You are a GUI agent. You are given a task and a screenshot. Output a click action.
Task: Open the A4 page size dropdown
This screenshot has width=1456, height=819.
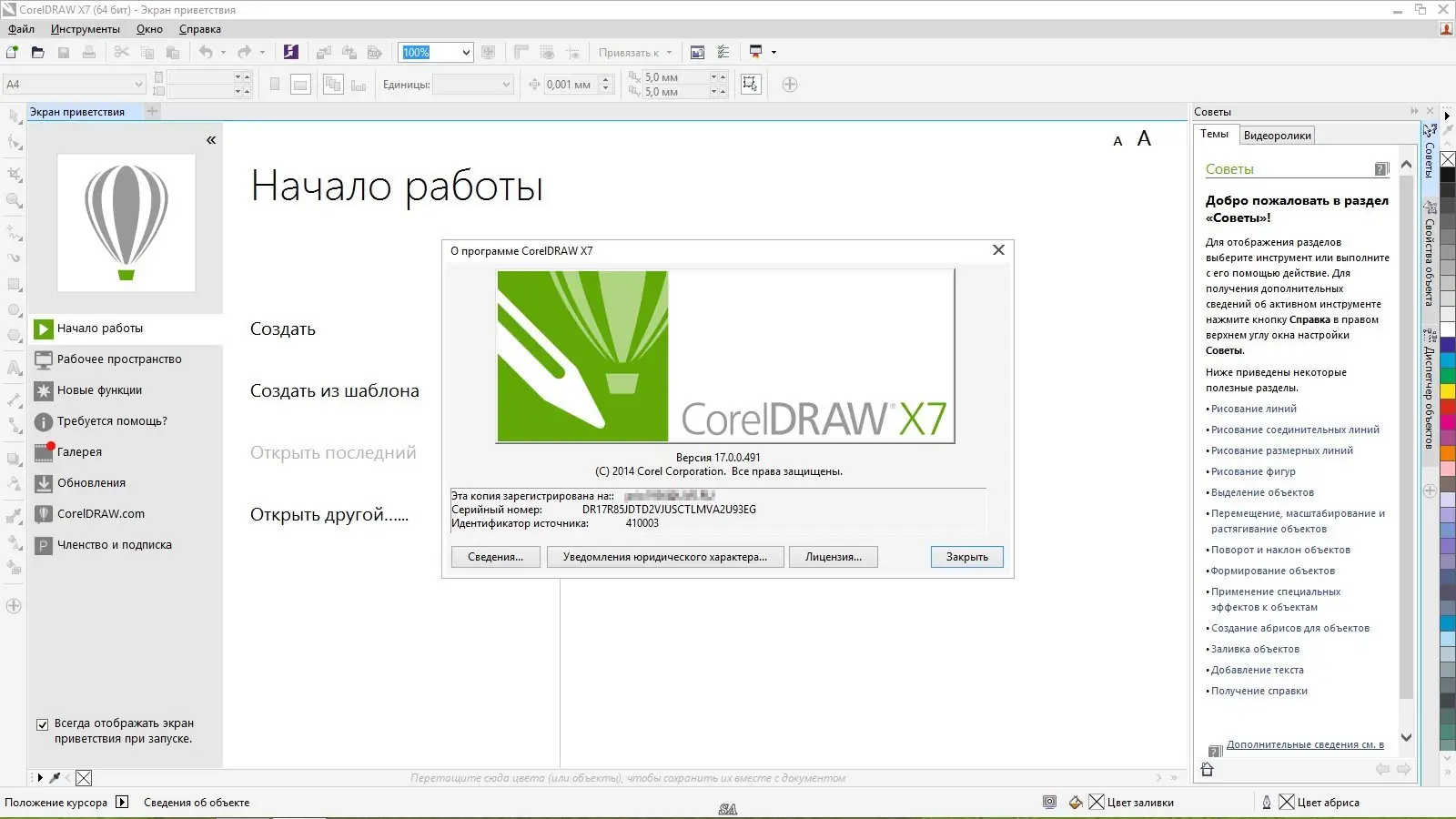coord(138,84)
